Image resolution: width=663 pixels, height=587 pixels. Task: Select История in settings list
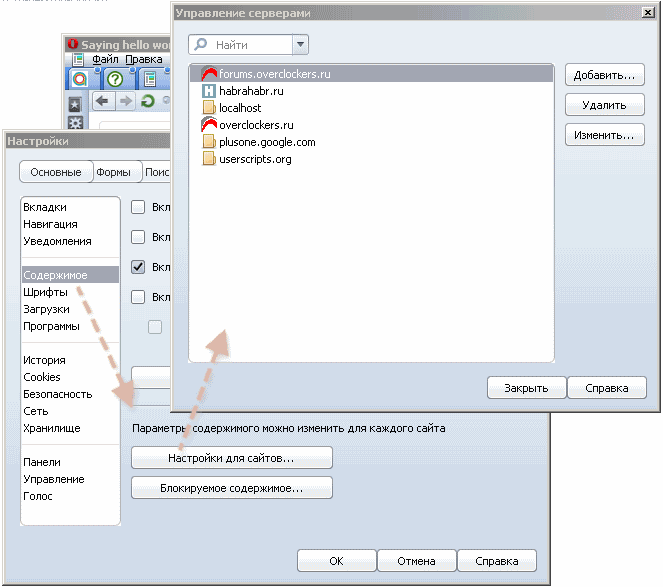[x=70, y=360]
